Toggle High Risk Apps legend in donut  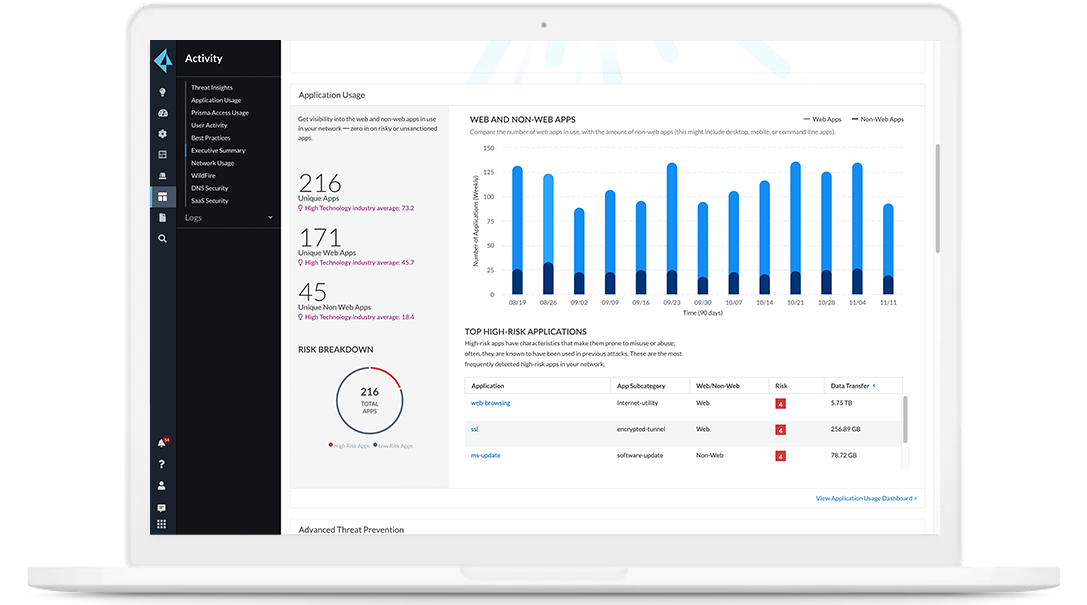coord(349,446)
